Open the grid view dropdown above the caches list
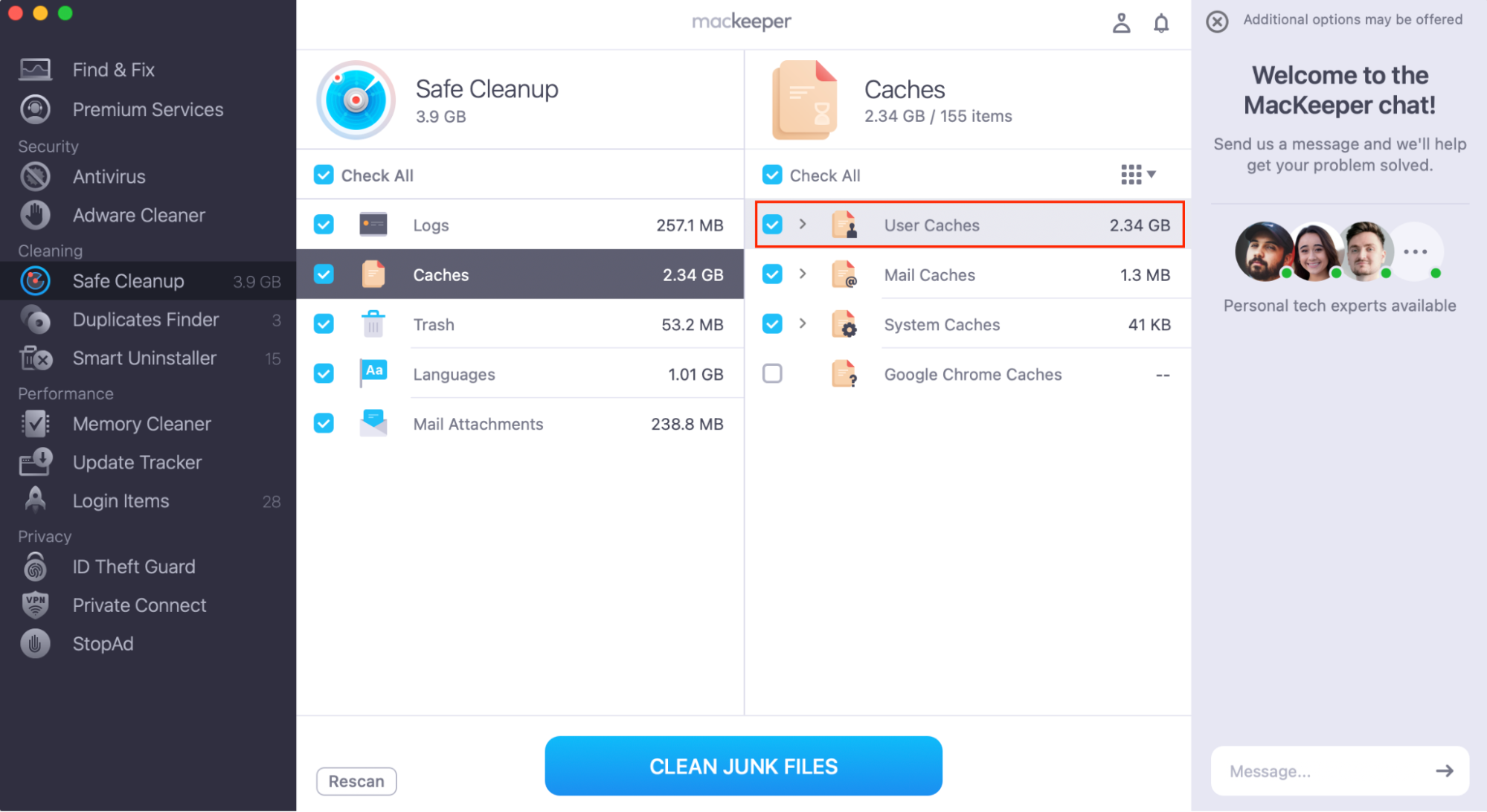Image resolution: width=1487 pixels, height=812 pixels. point(1137,174)
